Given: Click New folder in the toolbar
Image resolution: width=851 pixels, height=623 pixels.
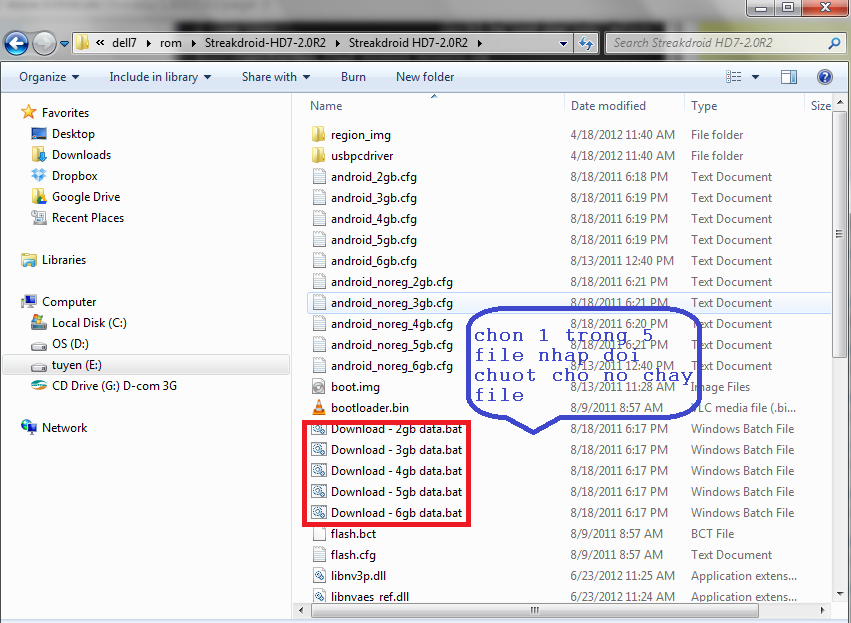Looking at the screenshot, I should 425,77.
